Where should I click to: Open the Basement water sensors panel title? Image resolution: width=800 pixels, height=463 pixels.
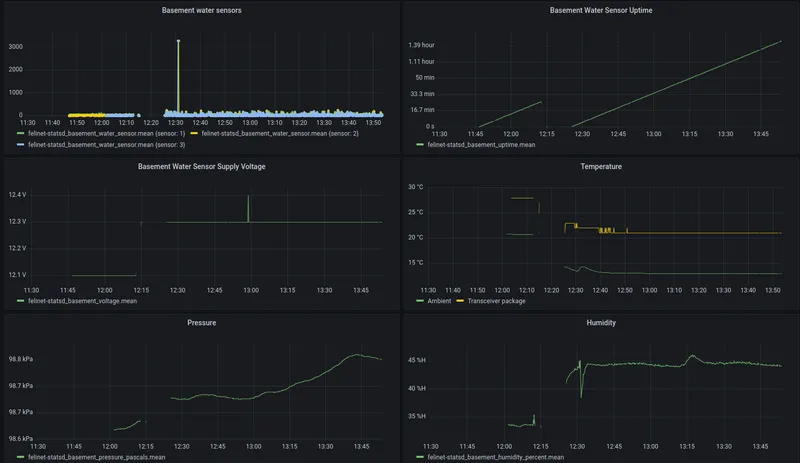[202, 10]
